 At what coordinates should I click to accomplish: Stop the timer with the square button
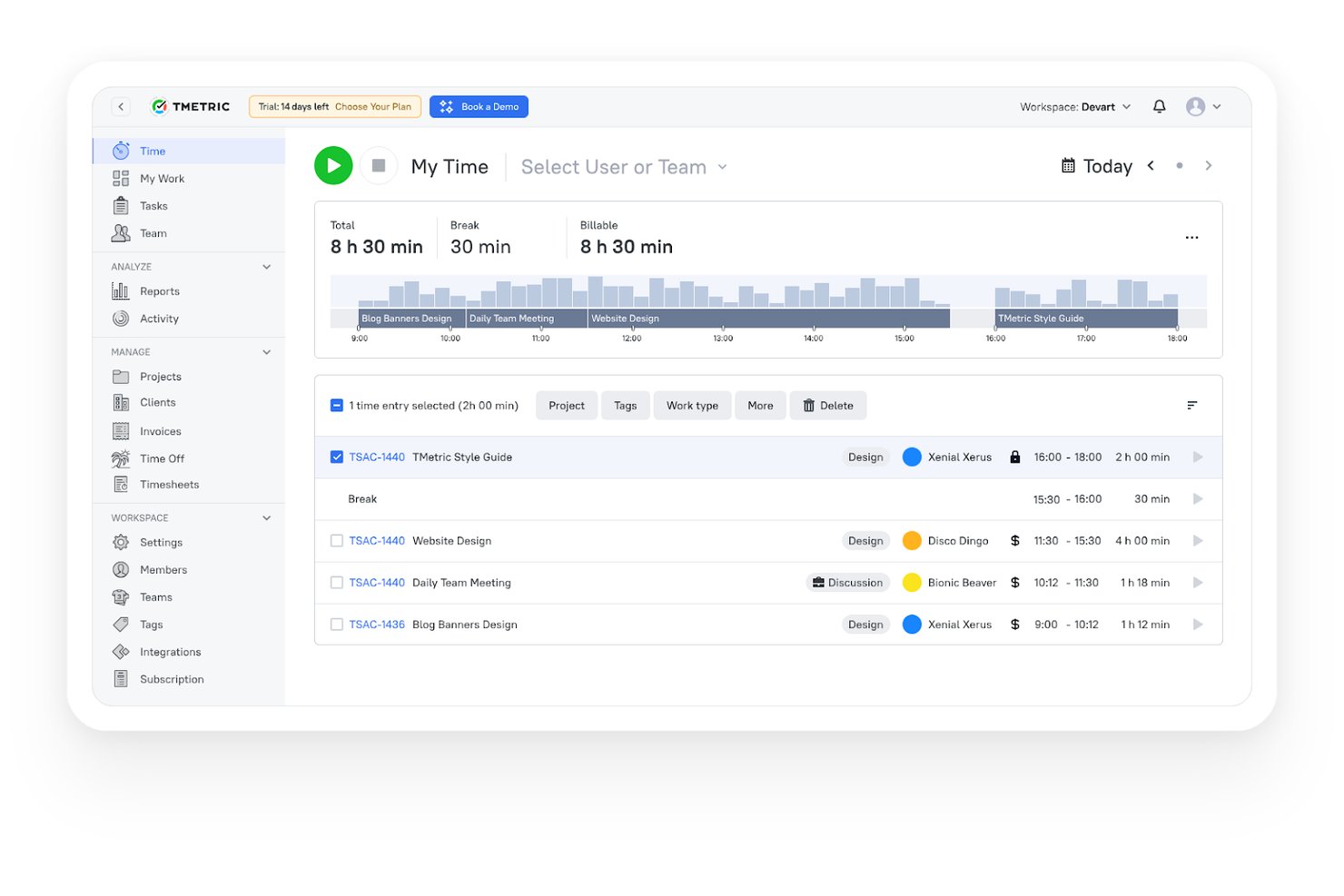(x=379, y=166)
